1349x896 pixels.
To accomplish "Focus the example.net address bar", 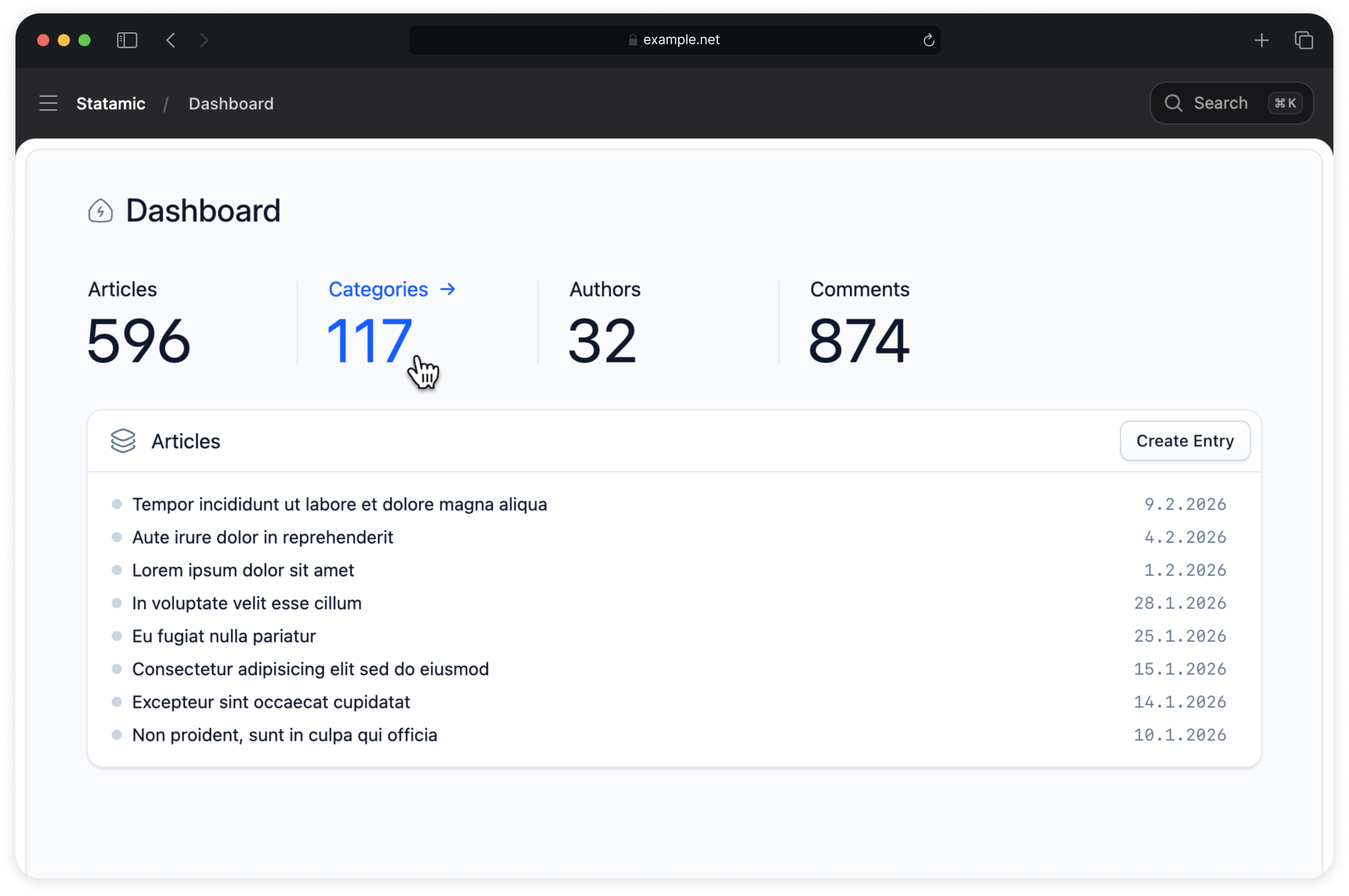I will click(674, 40).
